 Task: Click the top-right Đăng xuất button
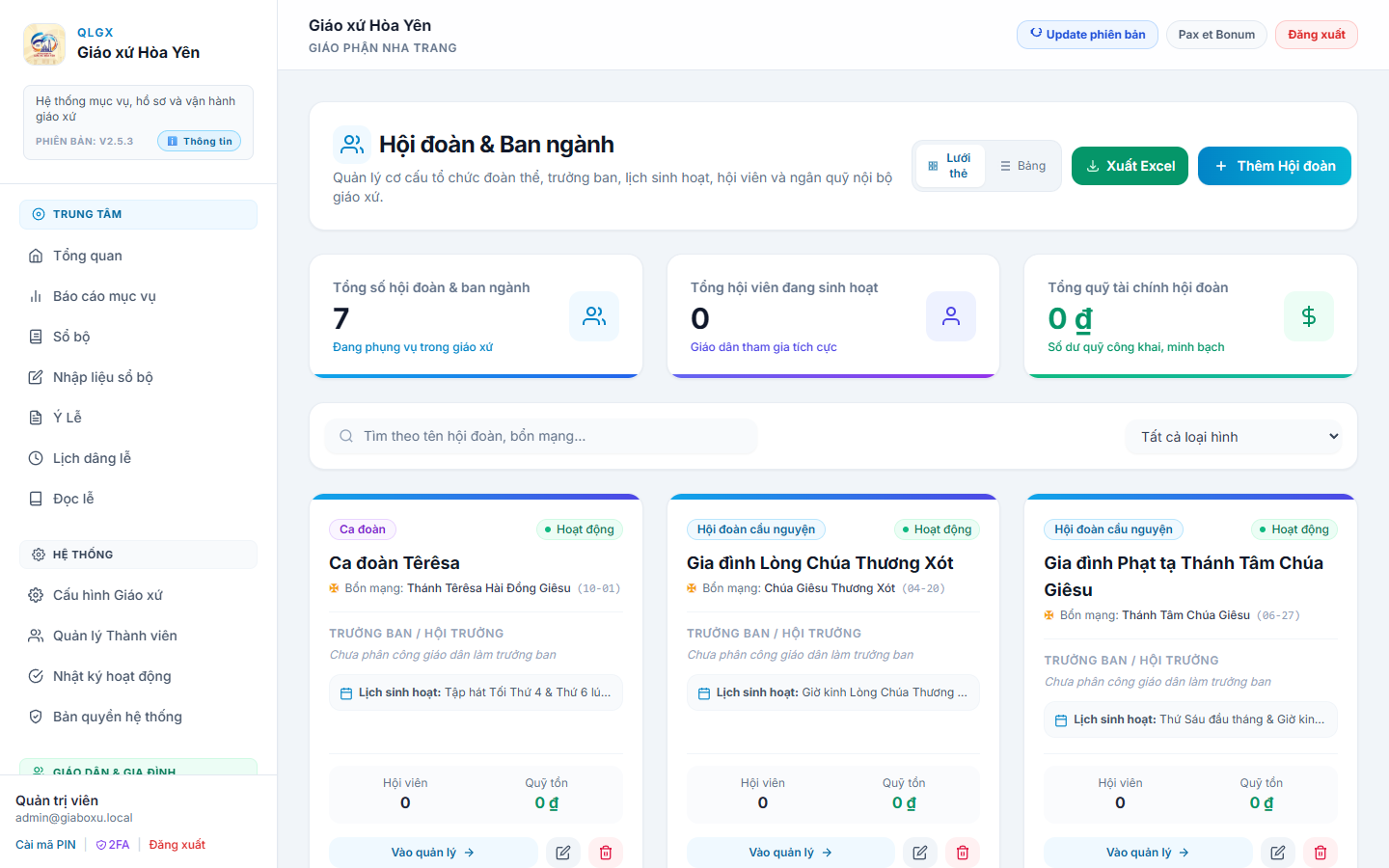pos(1316,35)
